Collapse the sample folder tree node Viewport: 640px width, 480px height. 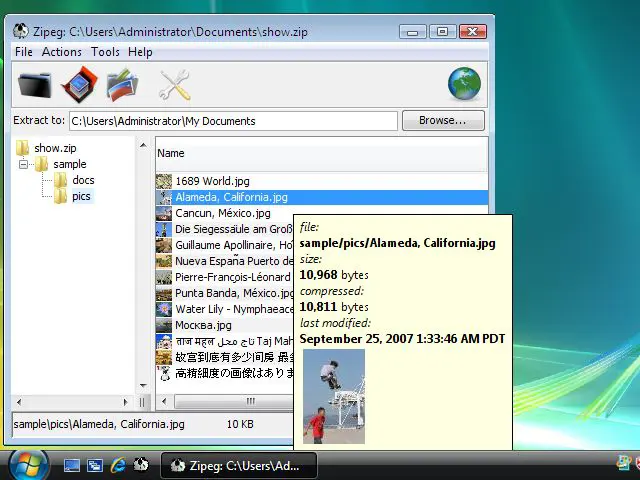23,164
